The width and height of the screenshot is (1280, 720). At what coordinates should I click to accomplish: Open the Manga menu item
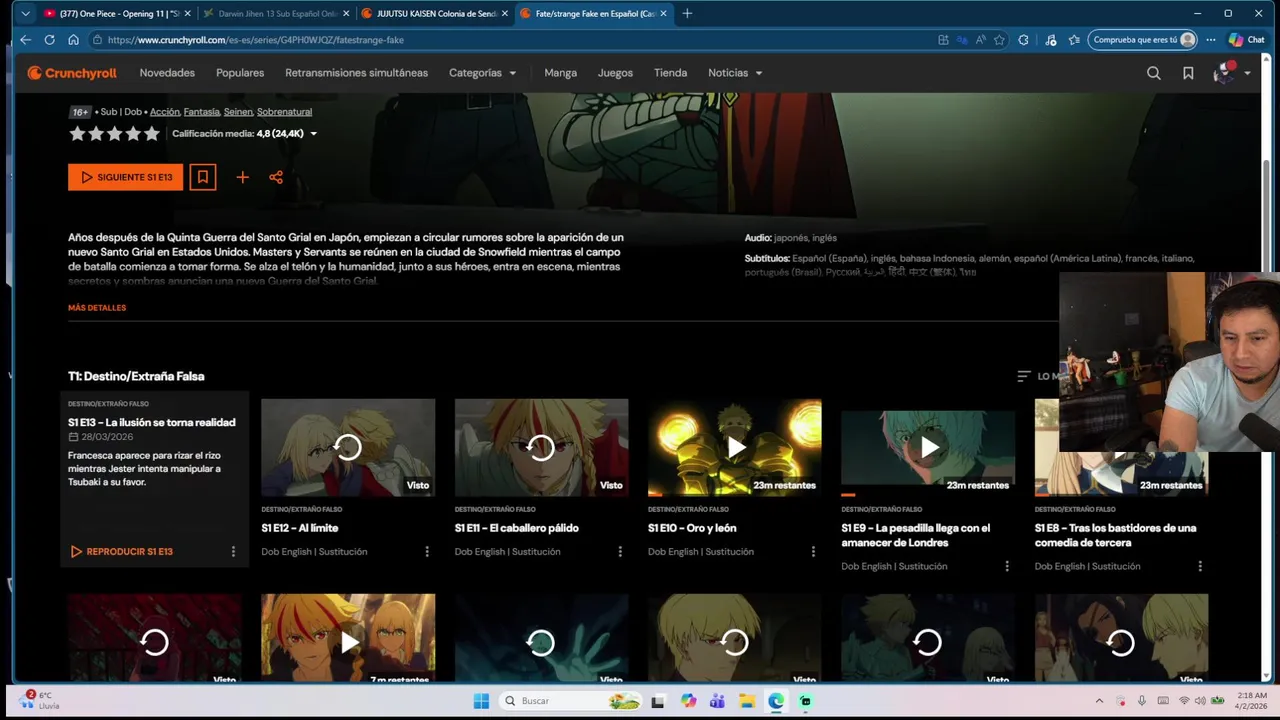pyautogui.click(x=560, y=73)
